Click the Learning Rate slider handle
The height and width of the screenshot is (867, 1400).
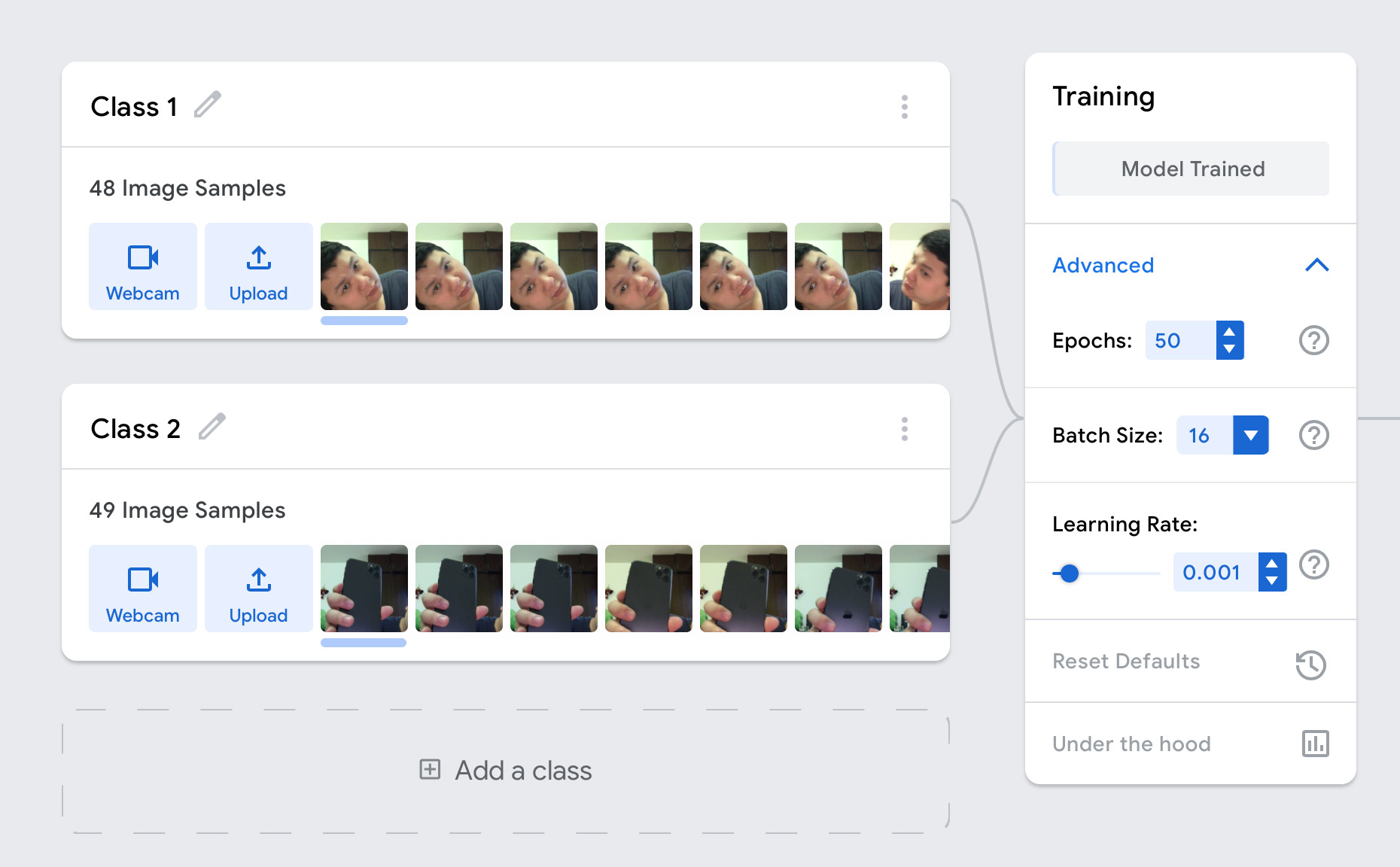point(1069,573)
